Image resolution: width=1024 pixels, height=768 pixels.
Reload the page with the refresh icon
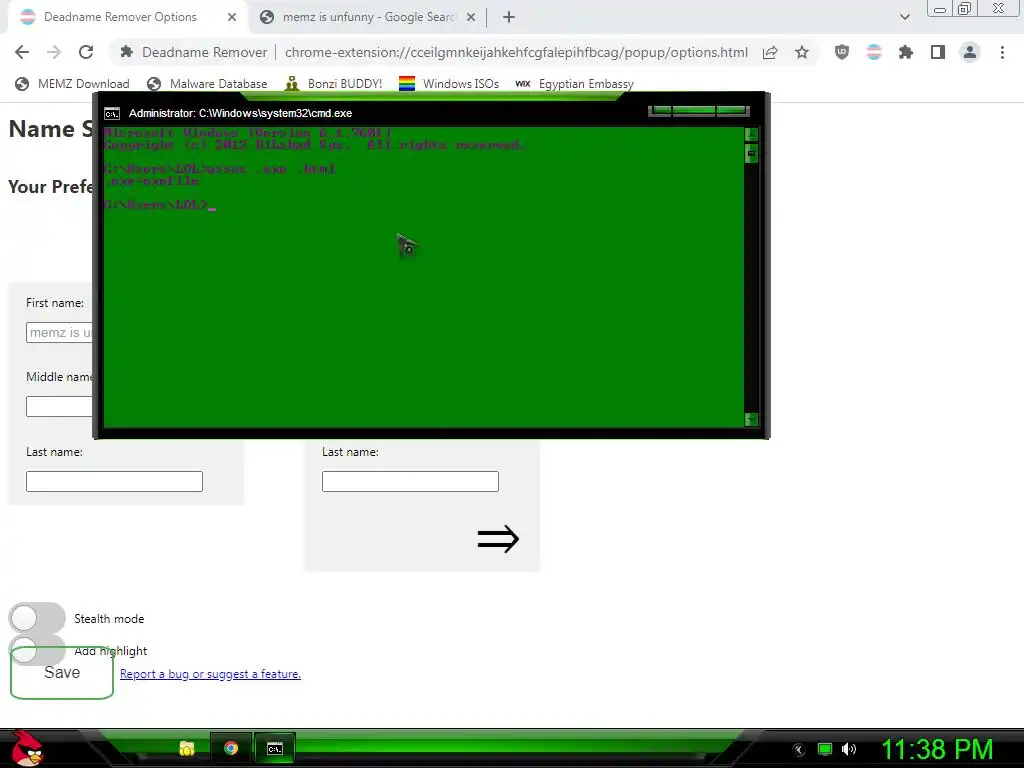[86, 52]
